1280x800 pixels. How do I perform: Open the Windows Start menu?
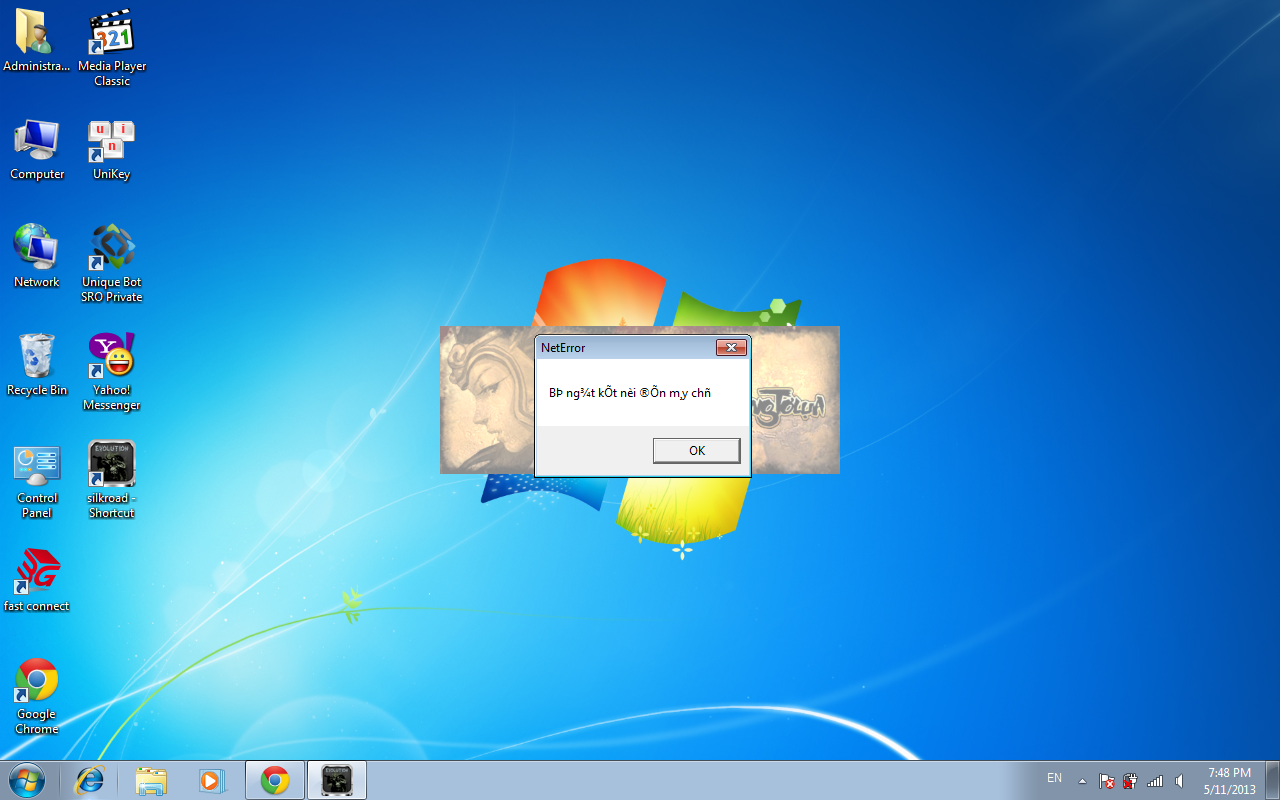(x=27, y=780)
